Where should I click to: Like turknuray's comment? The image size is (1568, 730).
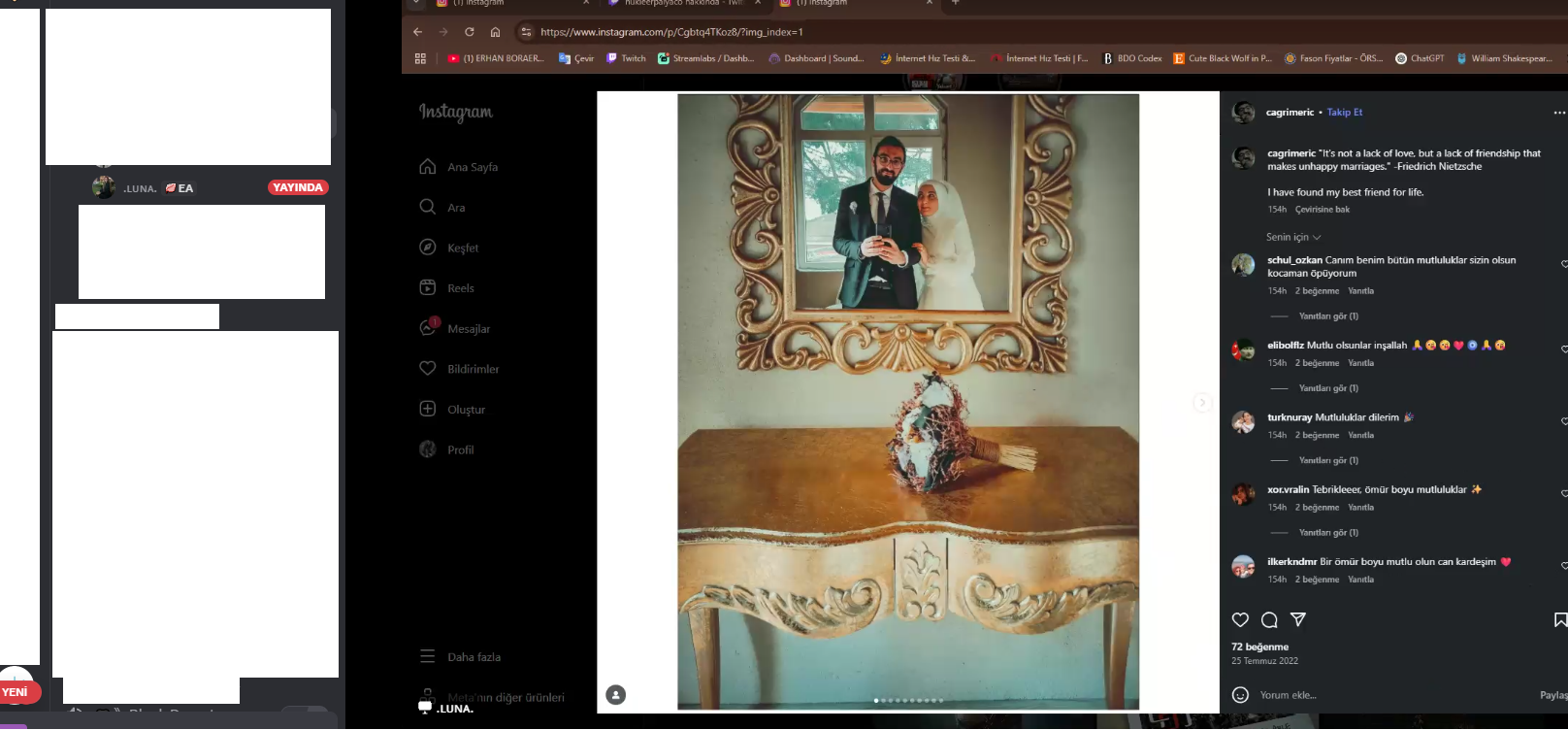[x=1563, y=421]
